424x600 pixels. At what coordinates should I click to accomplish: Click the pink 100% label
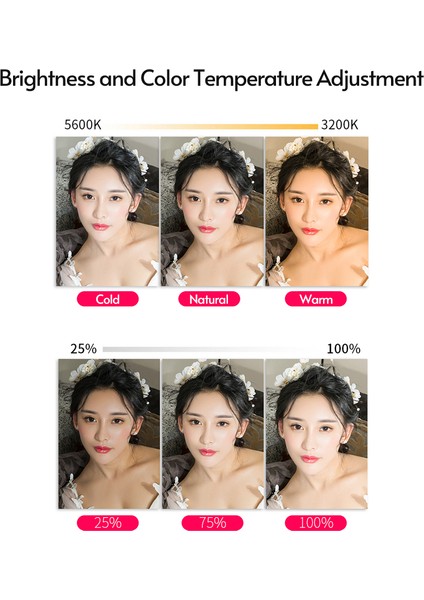tap(316, 523)
